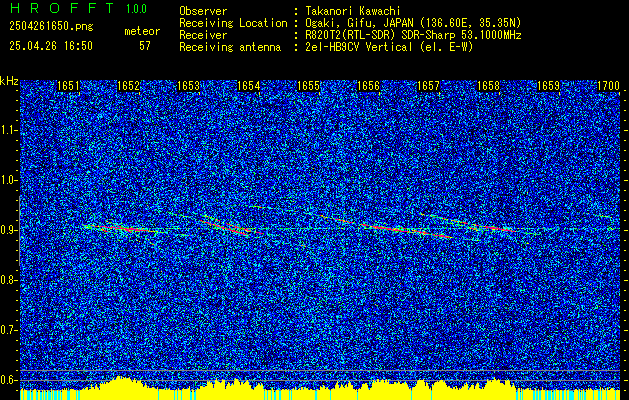Click the 1655 time marker
629x400 pixels.
tap(308, 86)
